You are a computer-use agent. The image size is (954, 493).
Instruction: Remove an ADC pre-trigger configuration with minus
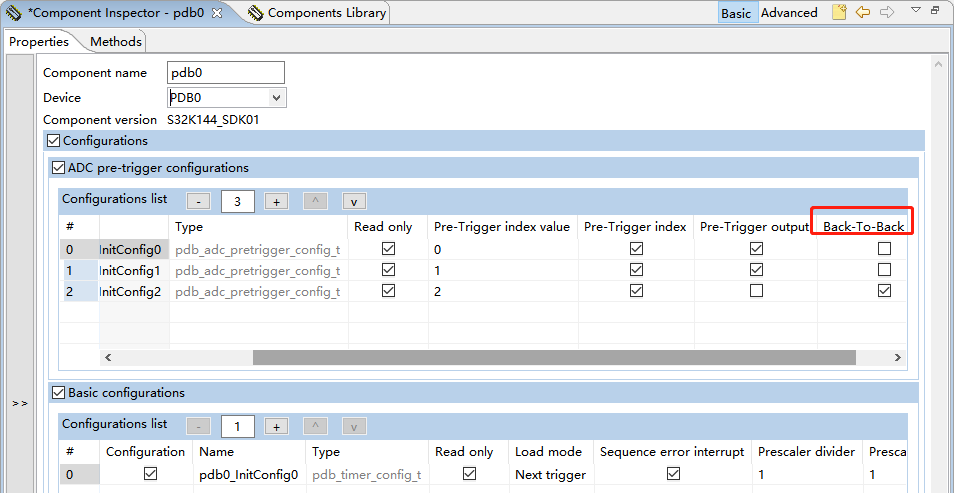pos(198,201)
